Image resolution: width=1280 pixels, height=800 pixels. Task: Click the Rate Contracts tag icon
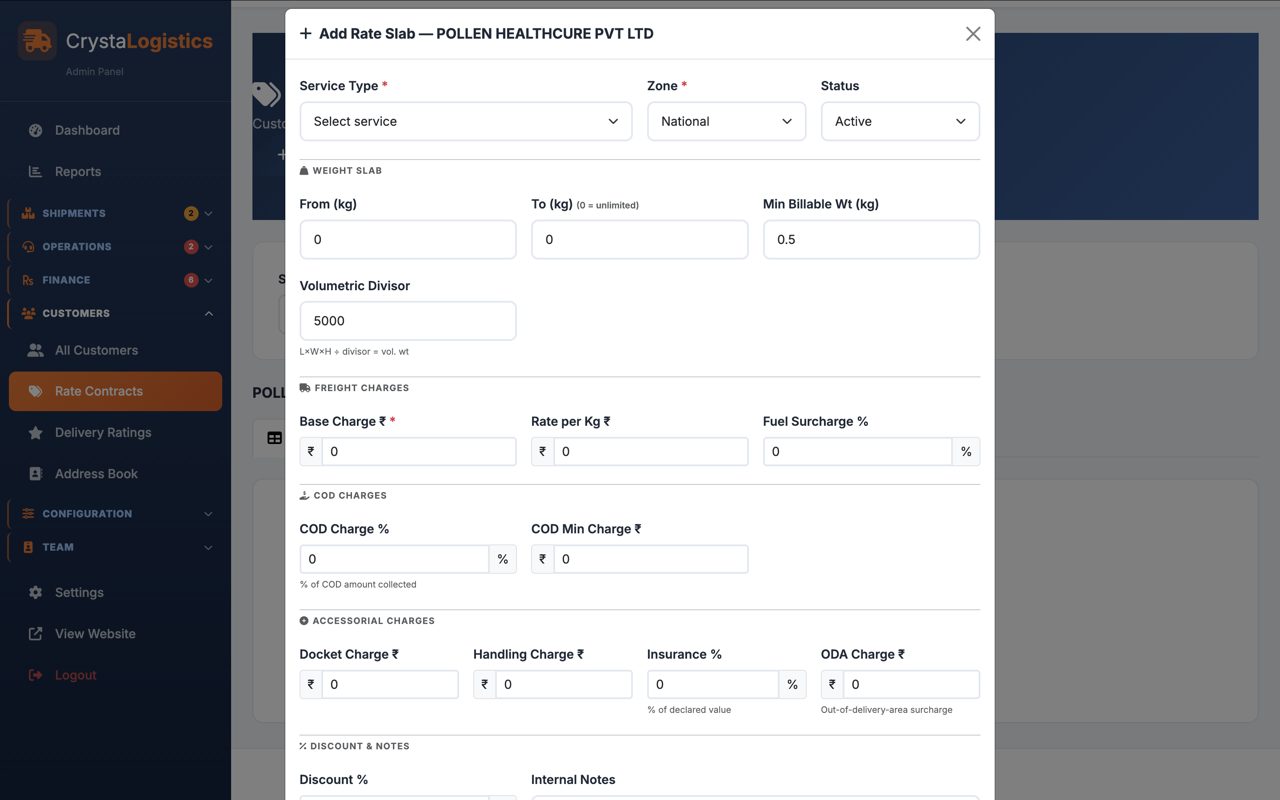coord(36,391)
